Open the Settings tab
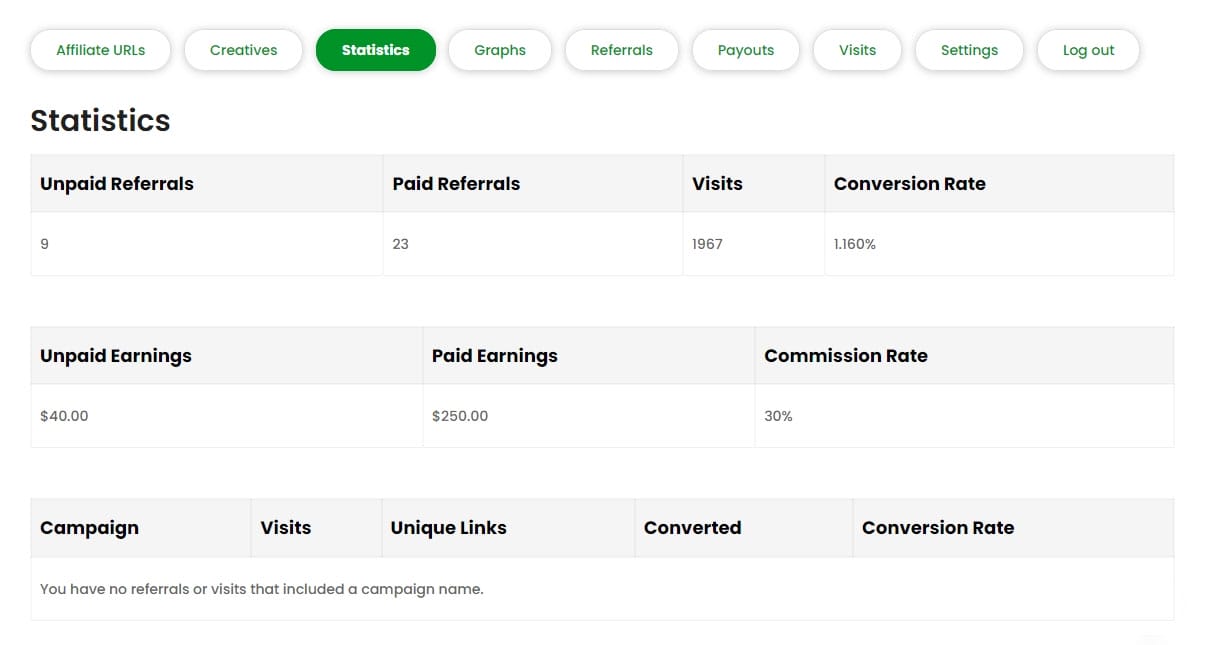 [969, 50]
